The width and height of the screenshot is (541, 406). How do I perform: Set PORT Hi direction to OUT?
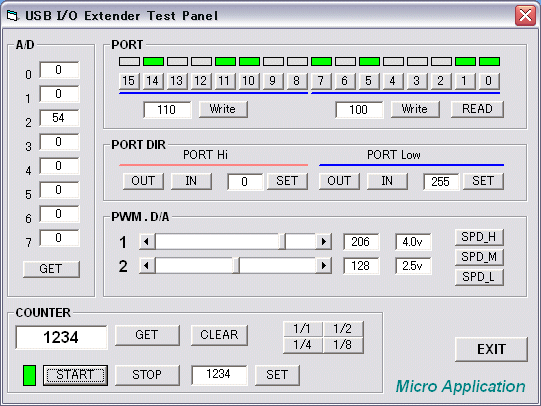pyautogui.click(x=143, y=181)
